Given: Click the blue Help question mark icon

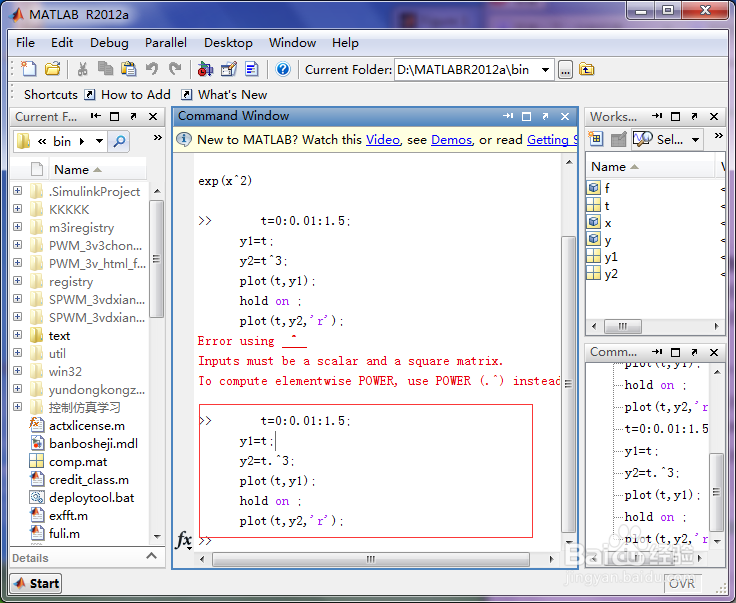Looking at the screenshot, I should tap(283, 69).
